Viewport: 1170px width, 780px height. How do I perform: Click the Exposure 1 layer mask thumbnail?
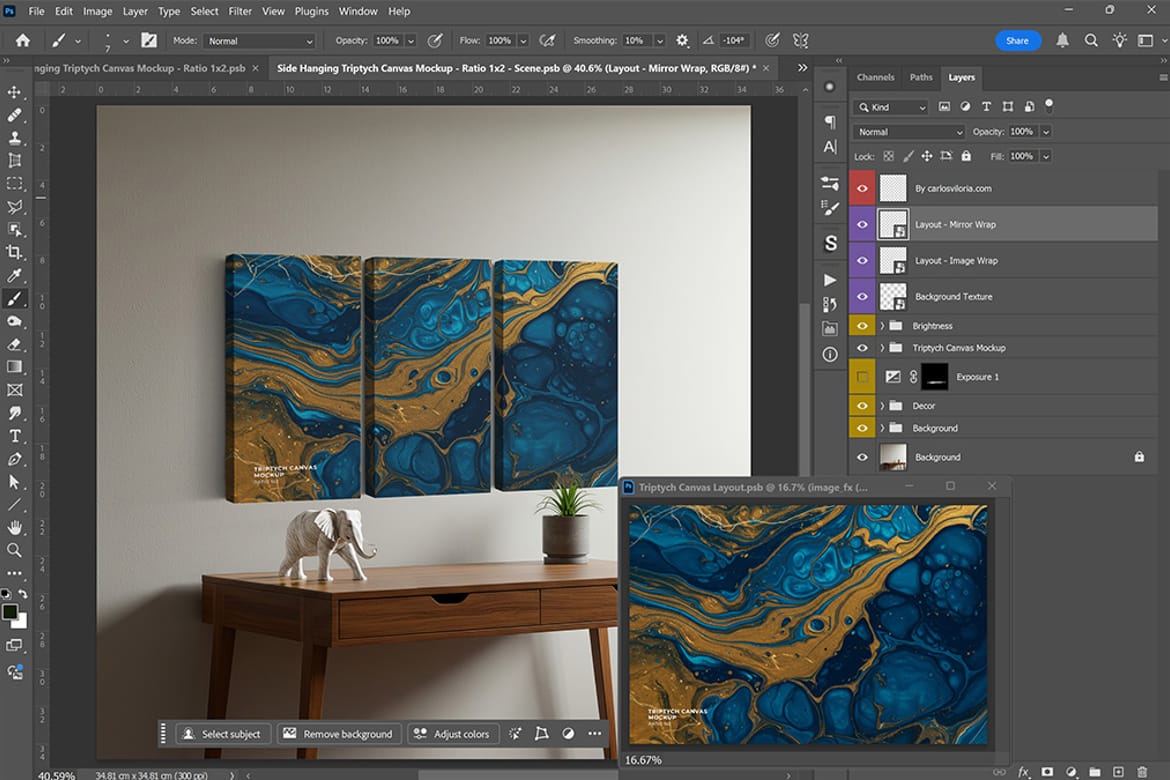[x=935, y=377]
